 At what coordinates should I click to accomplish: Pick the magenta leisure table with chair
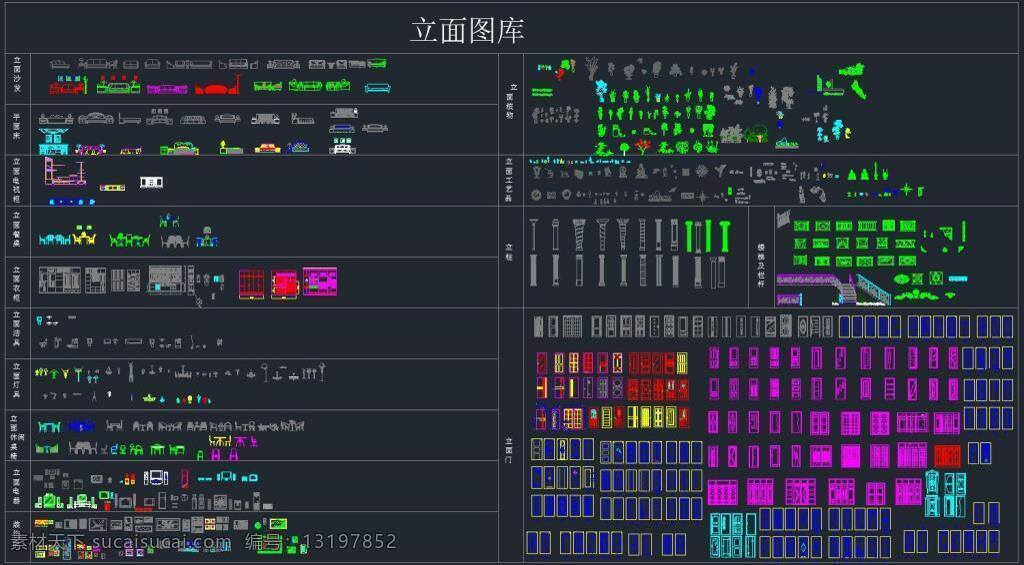pos(246,442)
